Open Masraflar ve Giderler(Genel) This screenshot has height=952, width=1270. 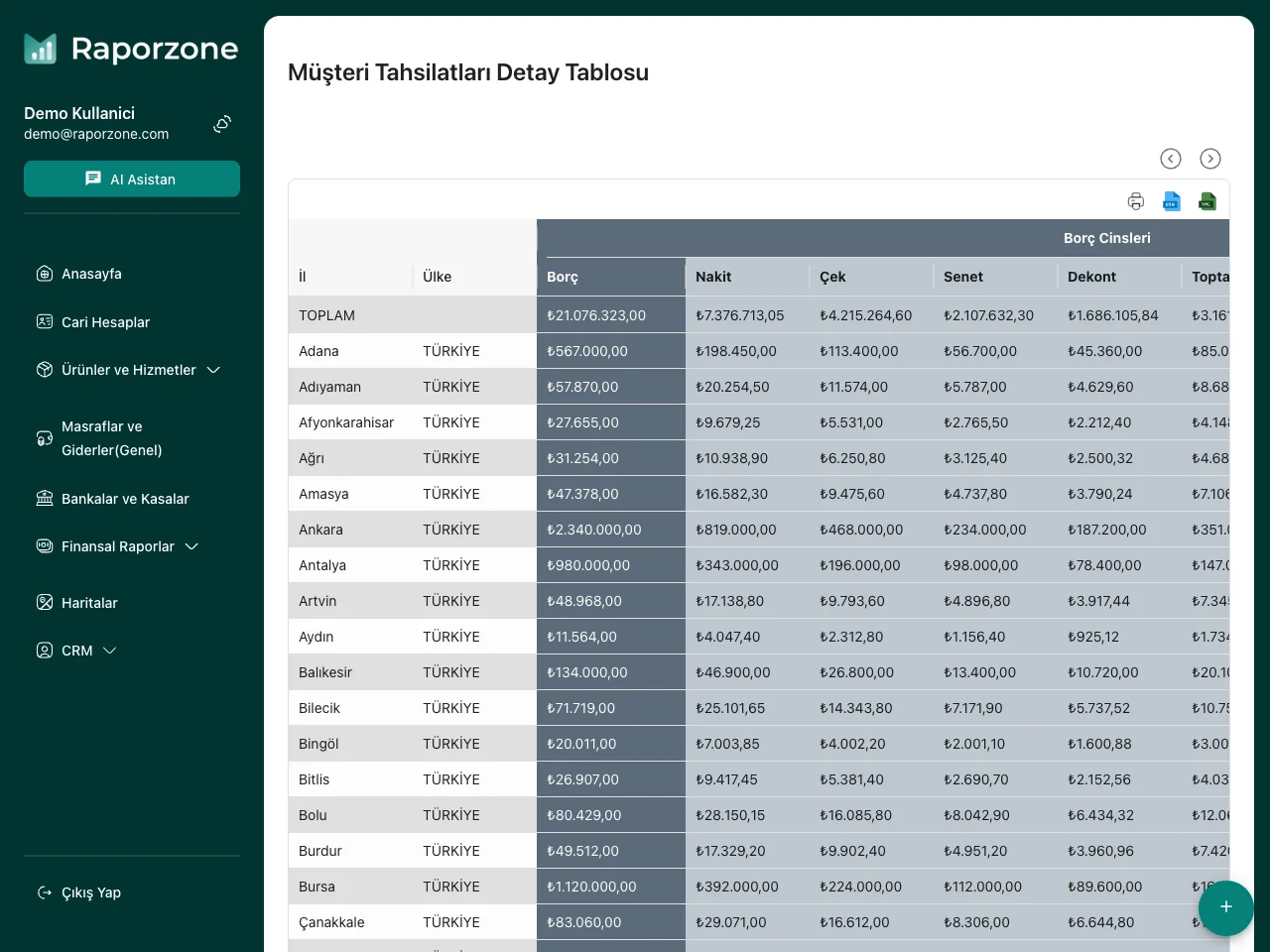tap(111, 438)
